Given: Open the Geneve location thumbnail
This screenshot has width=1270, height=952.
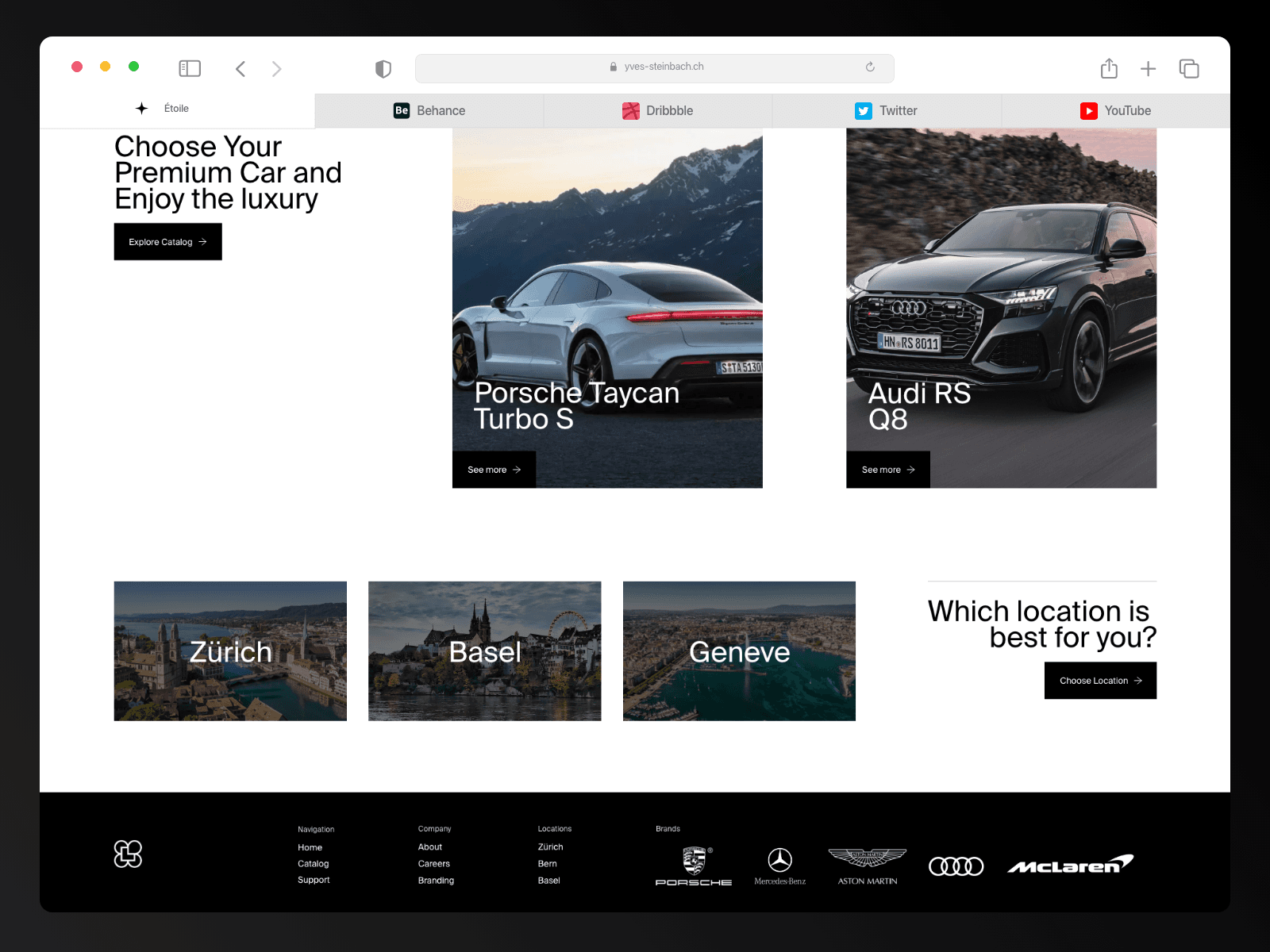Looking at the screenshot, I should pos(739,651).
